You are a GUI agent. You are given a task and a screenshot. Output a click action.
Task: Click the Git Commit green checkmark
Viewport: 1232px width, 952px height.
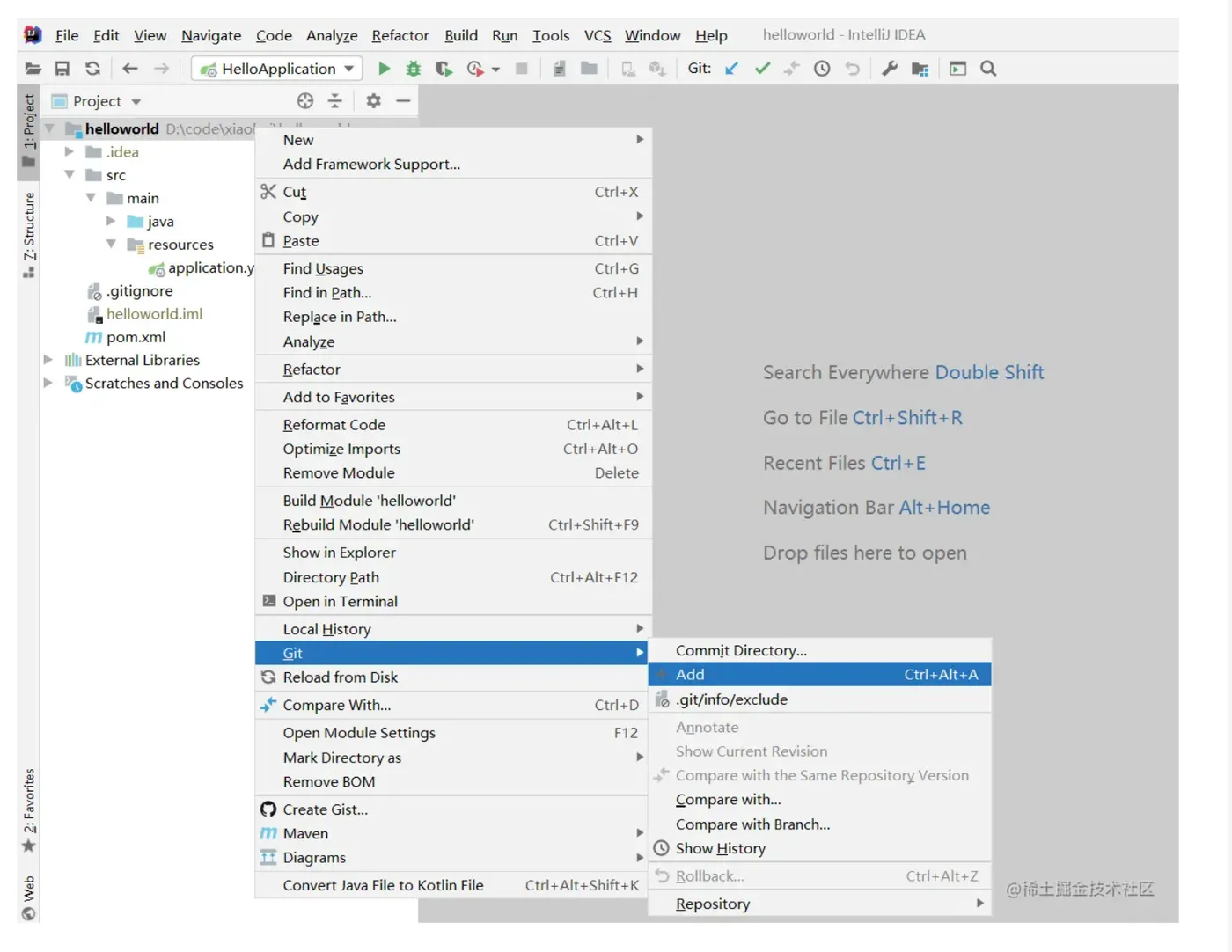763,69
